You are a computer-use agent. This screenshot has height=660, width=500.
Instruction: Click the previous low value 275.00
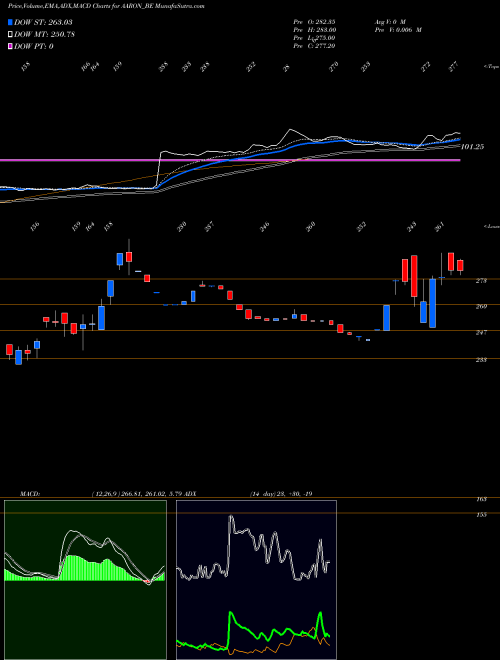pyautogui.click(x=325, y=38)
